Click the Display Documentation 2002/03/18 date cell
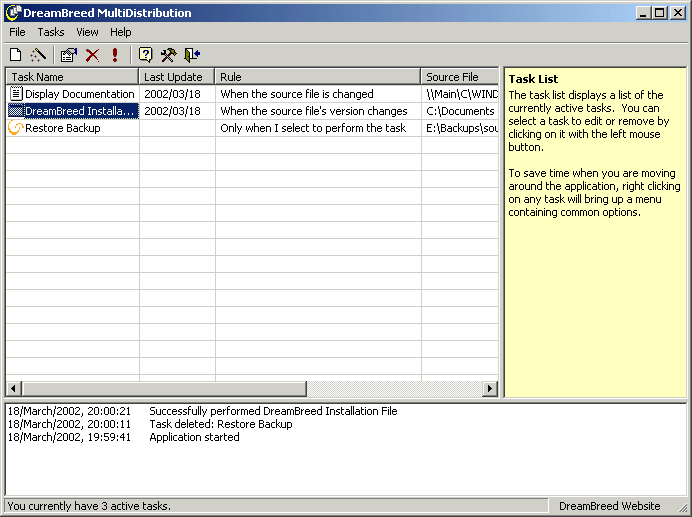 (172, 94)
